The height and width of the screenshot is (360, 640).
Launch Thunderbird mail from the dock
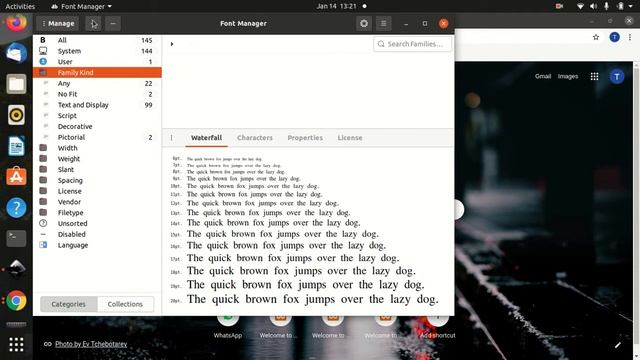coord(16,53)
